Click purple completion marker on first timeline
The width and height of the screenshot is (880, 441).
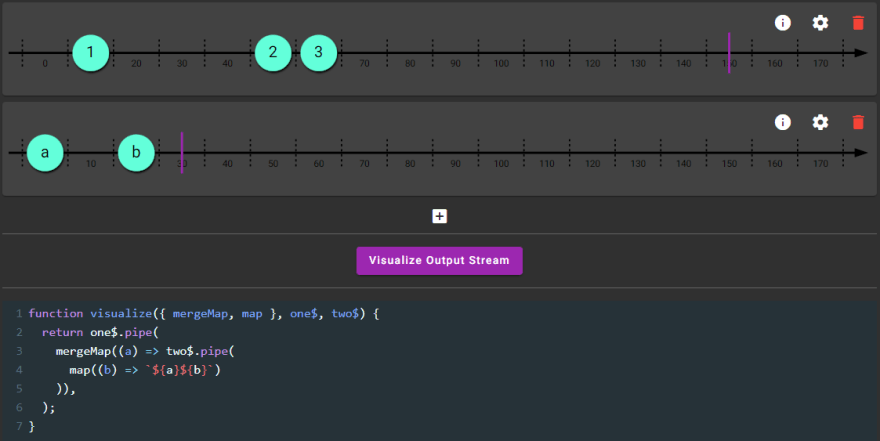(x=729, y=53)
